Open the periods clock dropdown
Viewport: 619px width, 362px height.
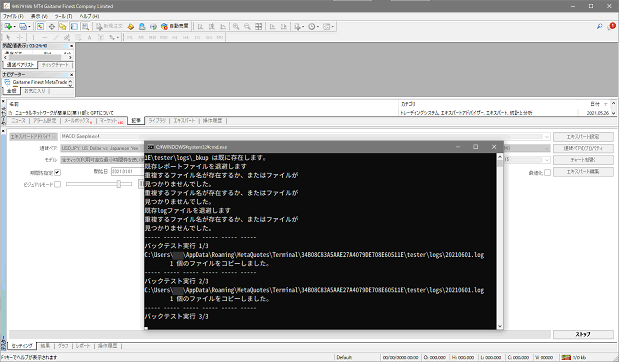pos(314,26)
